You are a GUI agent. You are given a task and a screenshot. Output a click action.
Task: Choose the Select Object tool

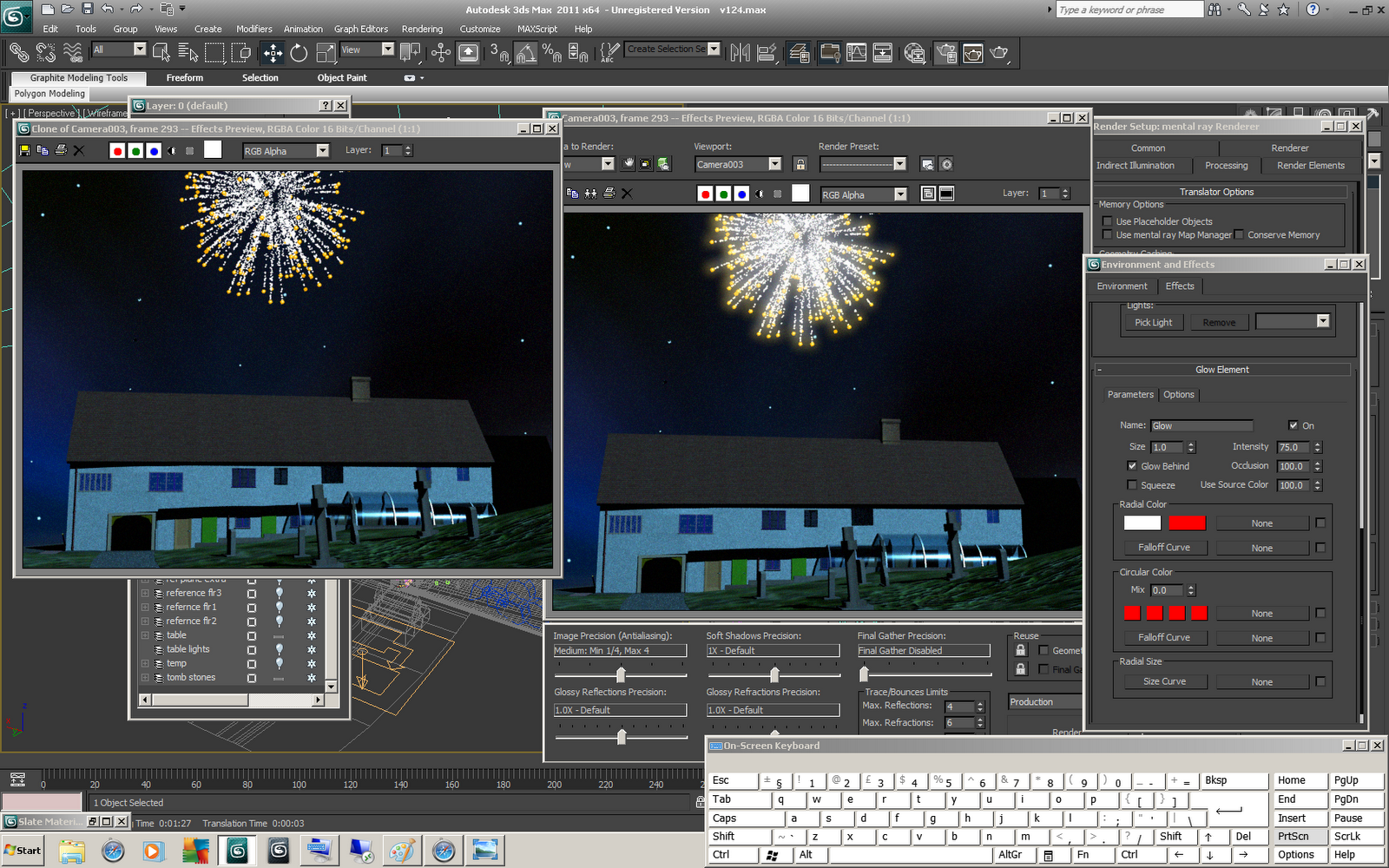tap(161, 53)
